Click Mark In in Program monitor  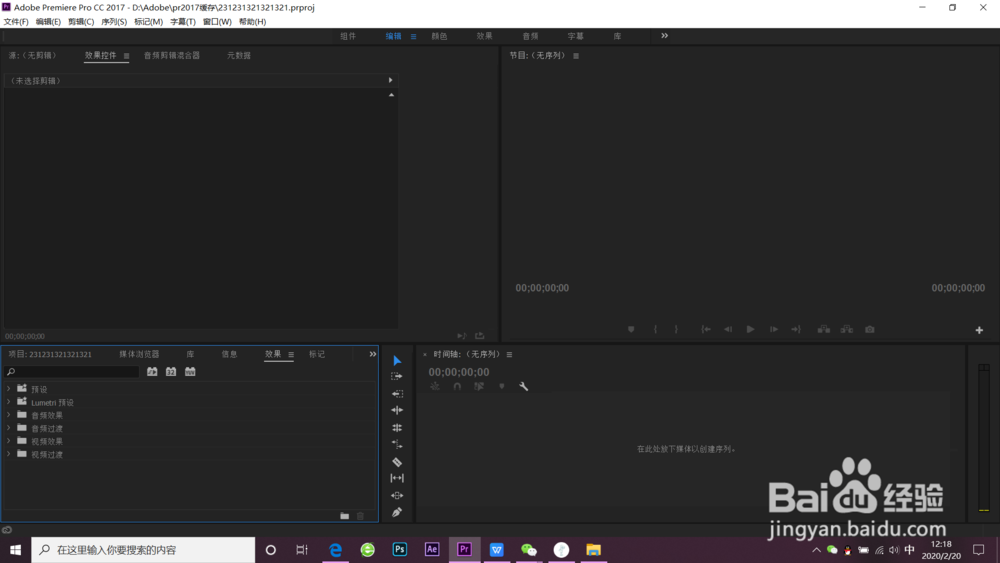click(x=656, y=330)
